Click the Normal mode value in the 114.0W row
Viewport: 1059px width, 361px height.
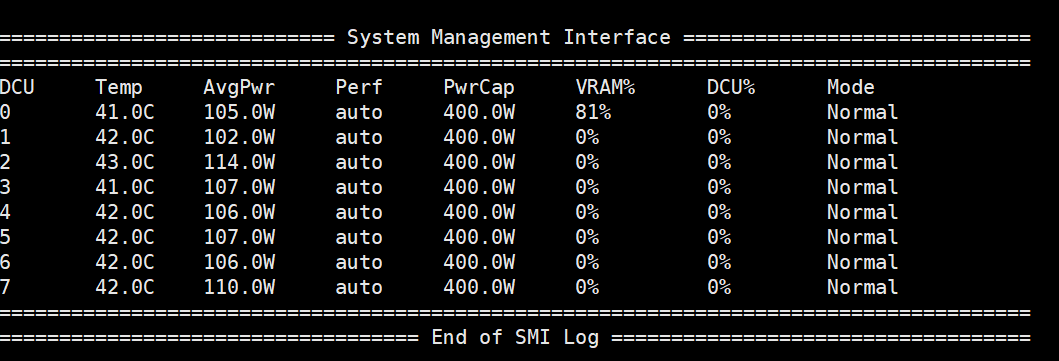tap(862, 162)
